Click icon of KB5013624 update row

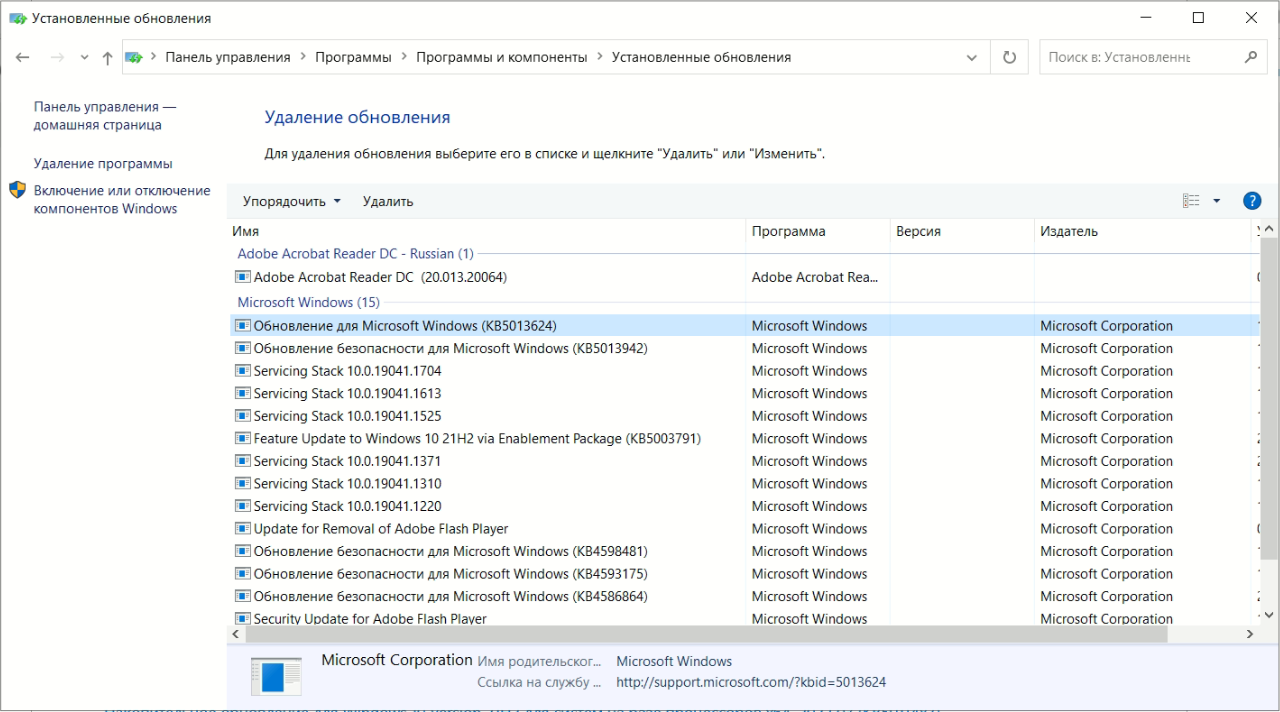(x=242, y=326)
